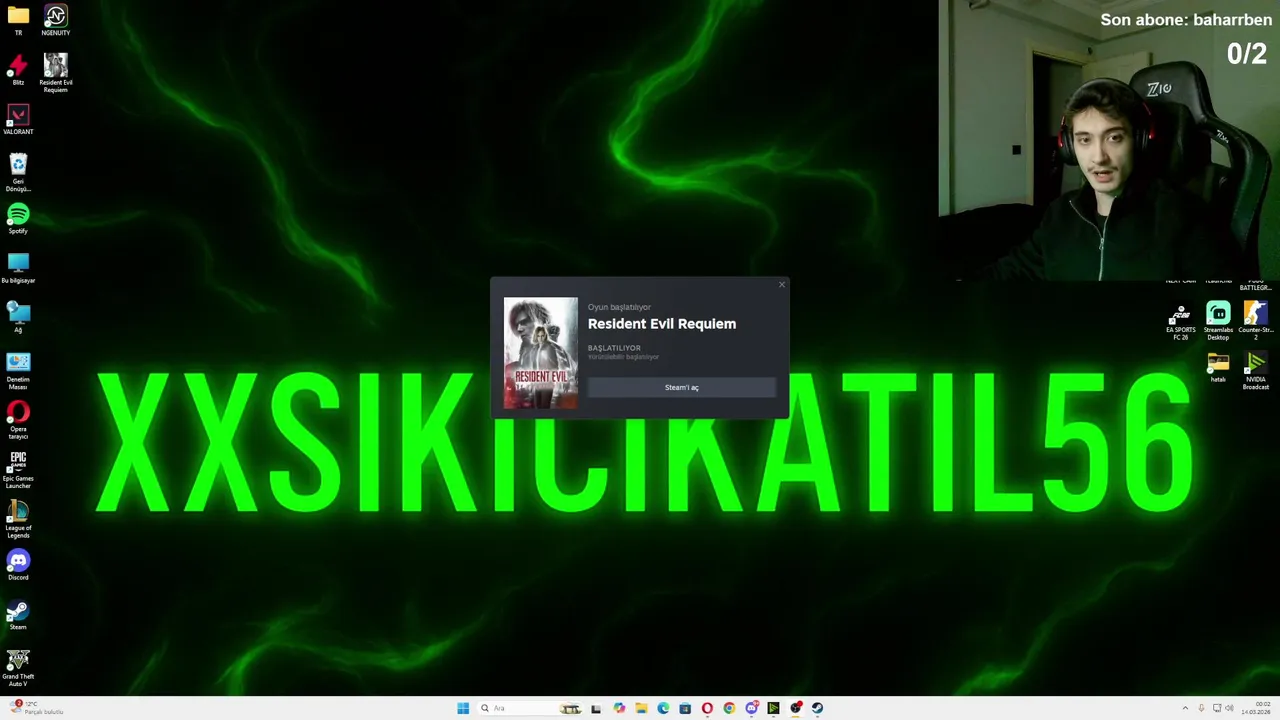
Task: Open the Steam desktop shortcut
Action: click(18, 615)
